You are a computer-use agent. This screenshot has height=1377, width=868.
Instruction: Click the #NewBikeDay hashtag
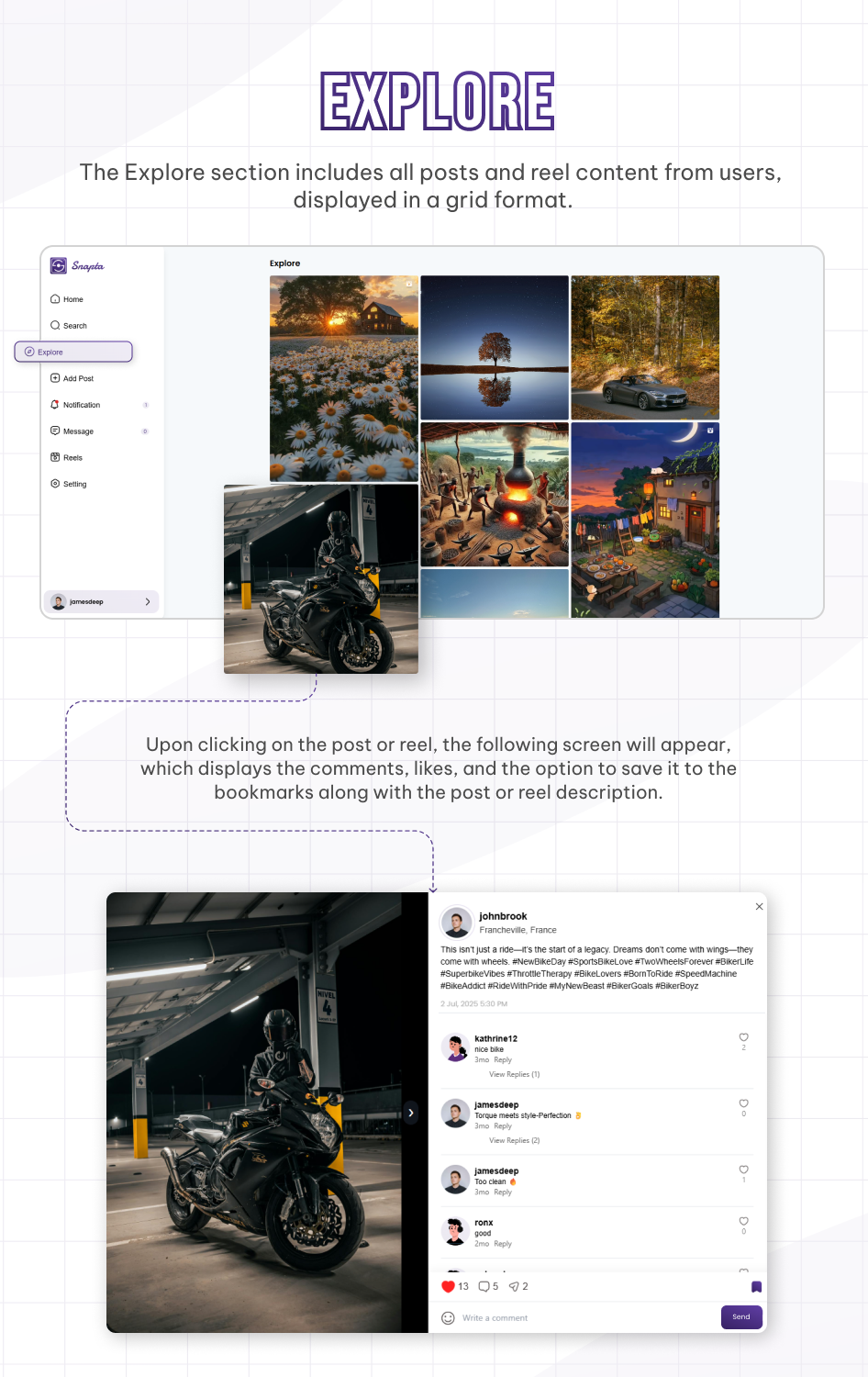tap(539, 962)
